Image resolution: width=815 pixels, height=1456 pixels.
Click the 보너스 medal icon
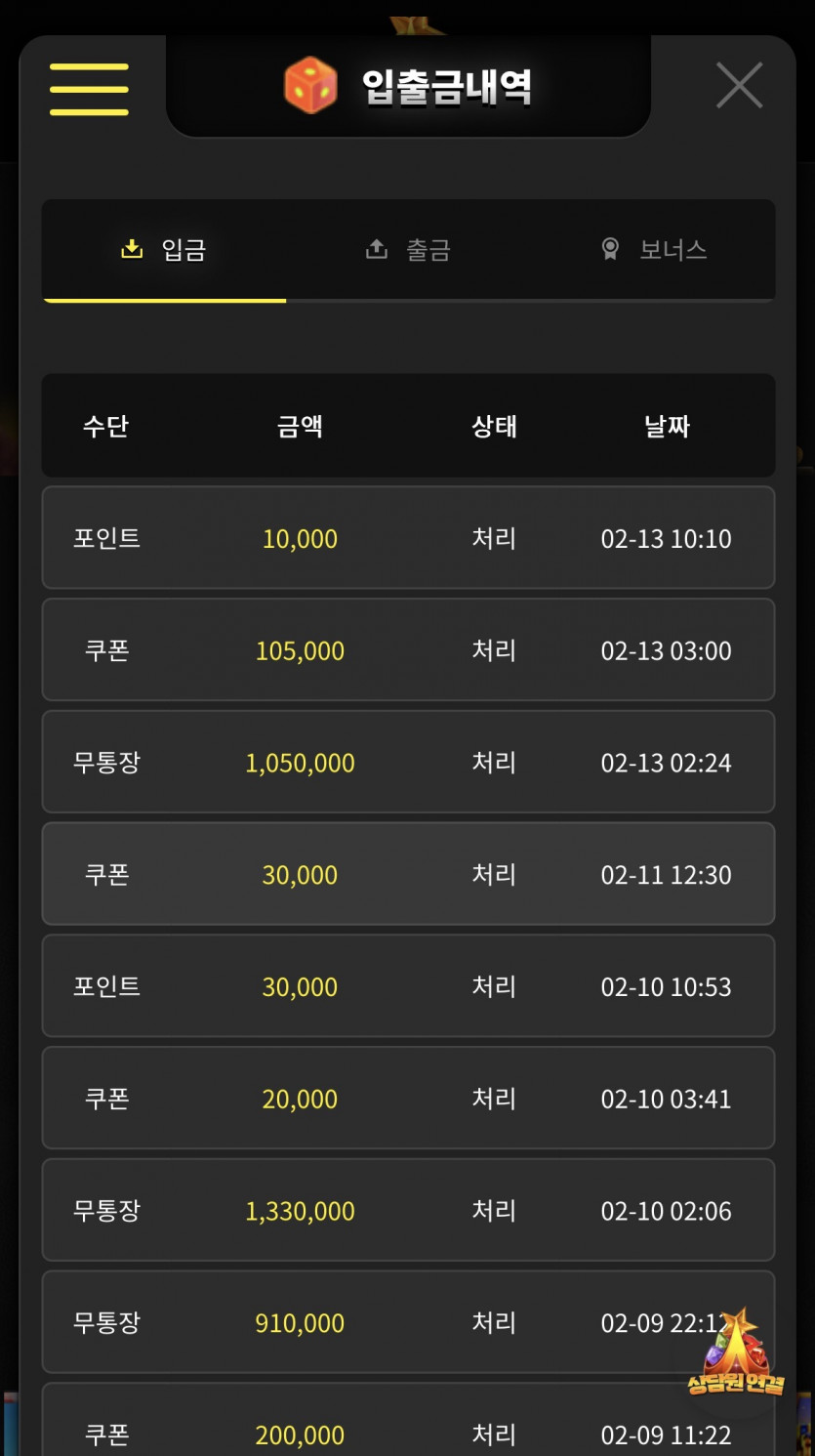610,250
